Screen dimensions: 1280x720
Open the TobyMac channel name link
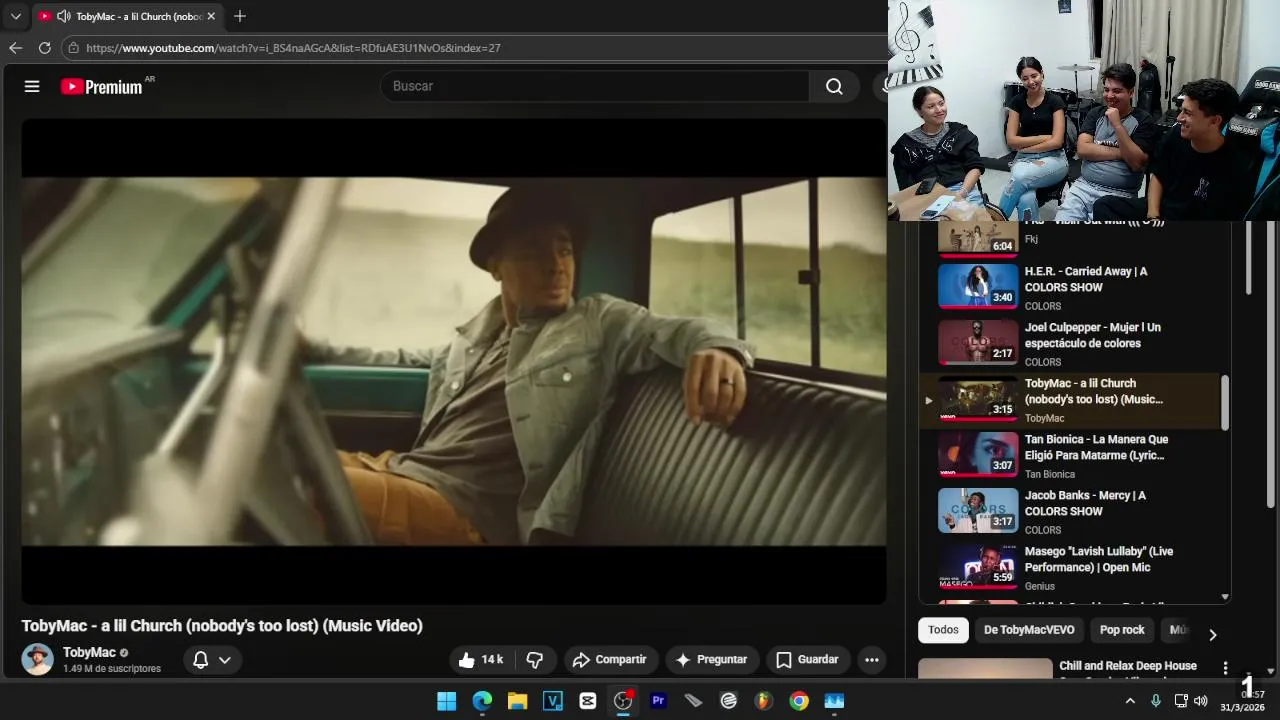tap(89, 652)
